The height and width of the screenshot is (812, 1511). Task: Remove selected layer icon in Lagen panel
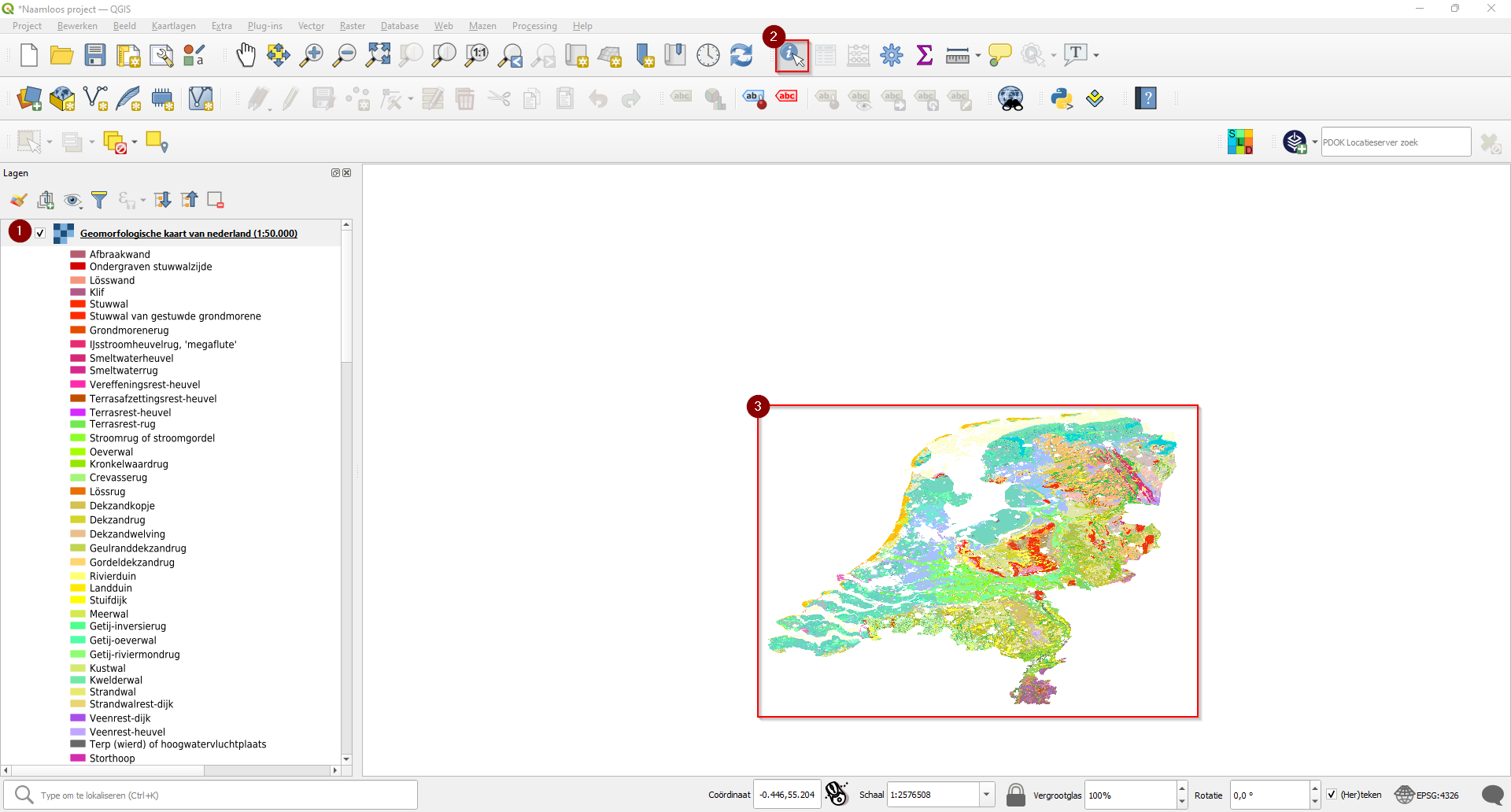216,200
